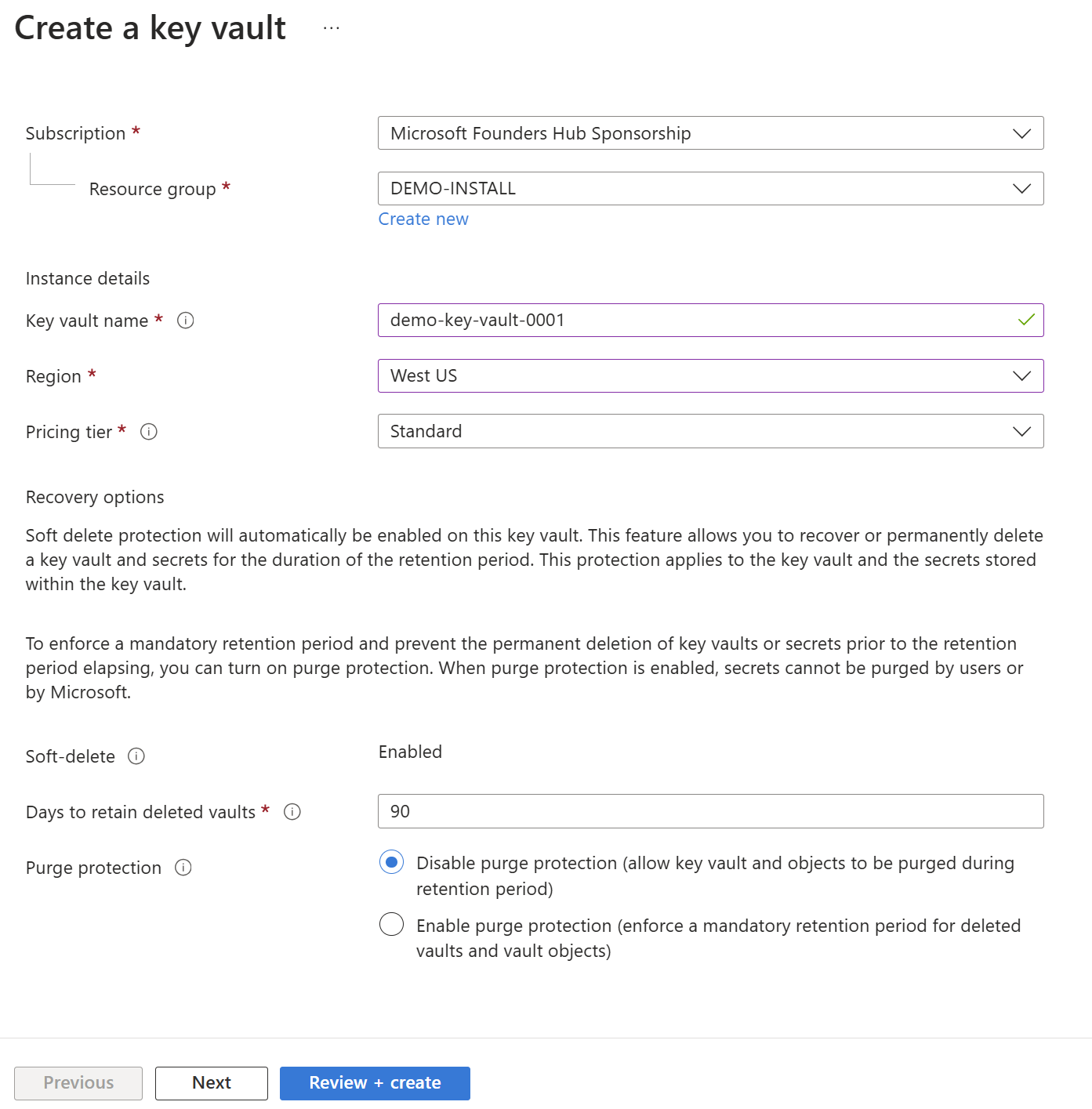Viewport: 1092px width, 1109px height.
Task: Click the Key vault name info icon
Action: click(186, 321)
